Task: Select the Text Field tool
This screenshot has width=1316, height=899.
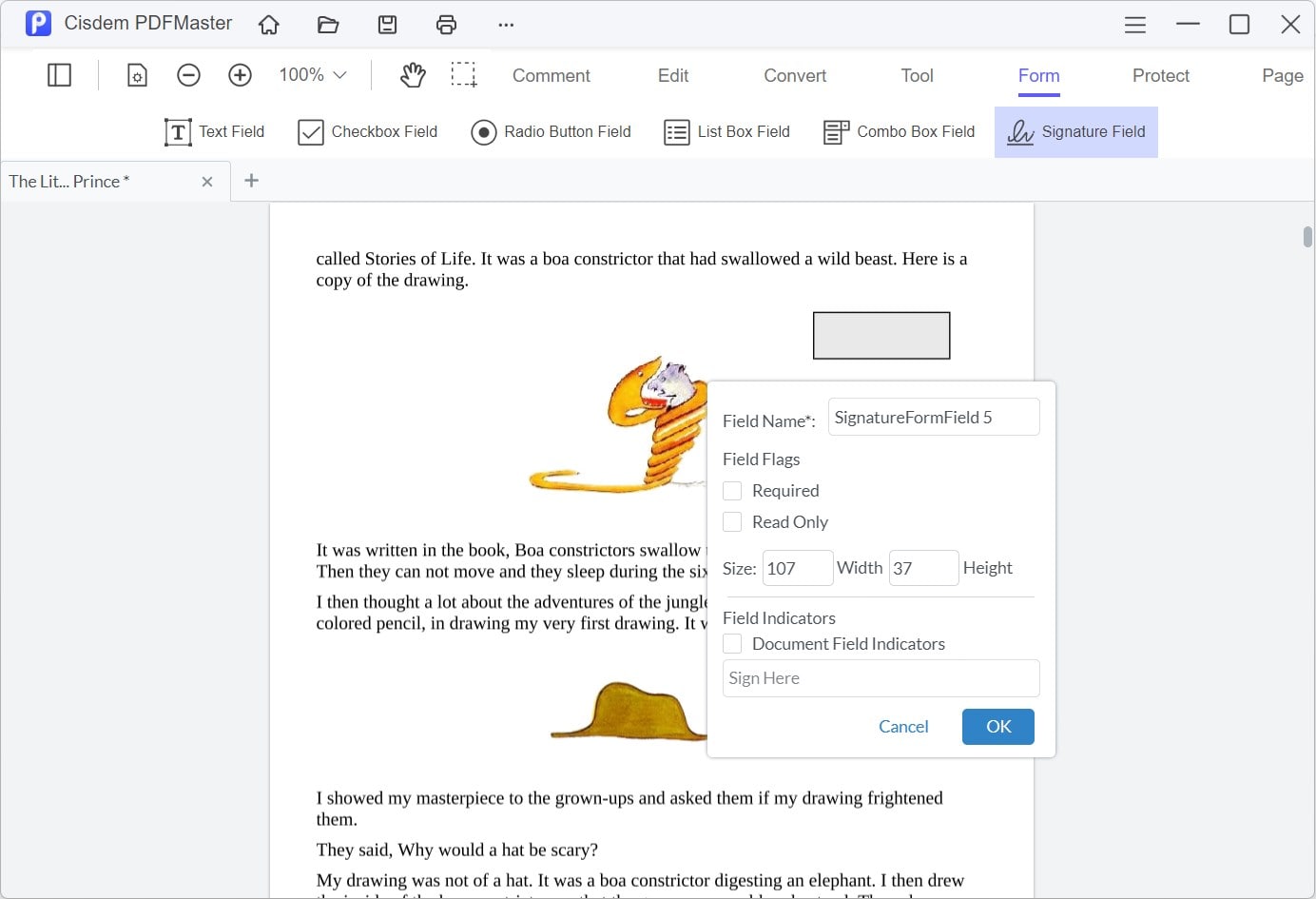Action: [x=214, y=132]
